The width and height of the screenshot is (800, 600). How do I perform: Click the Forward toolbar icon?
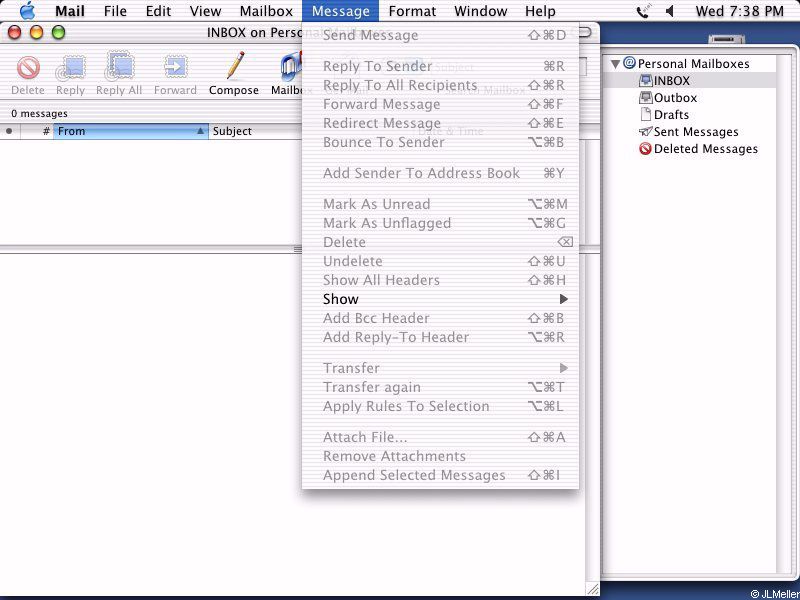(x=175, y=68)
